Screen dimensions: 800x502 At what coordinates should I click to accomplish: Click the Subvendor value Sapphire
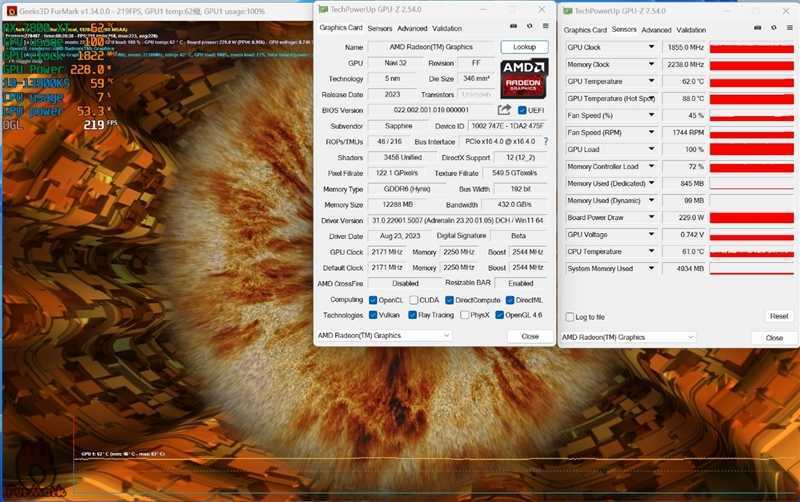[398, 126]
